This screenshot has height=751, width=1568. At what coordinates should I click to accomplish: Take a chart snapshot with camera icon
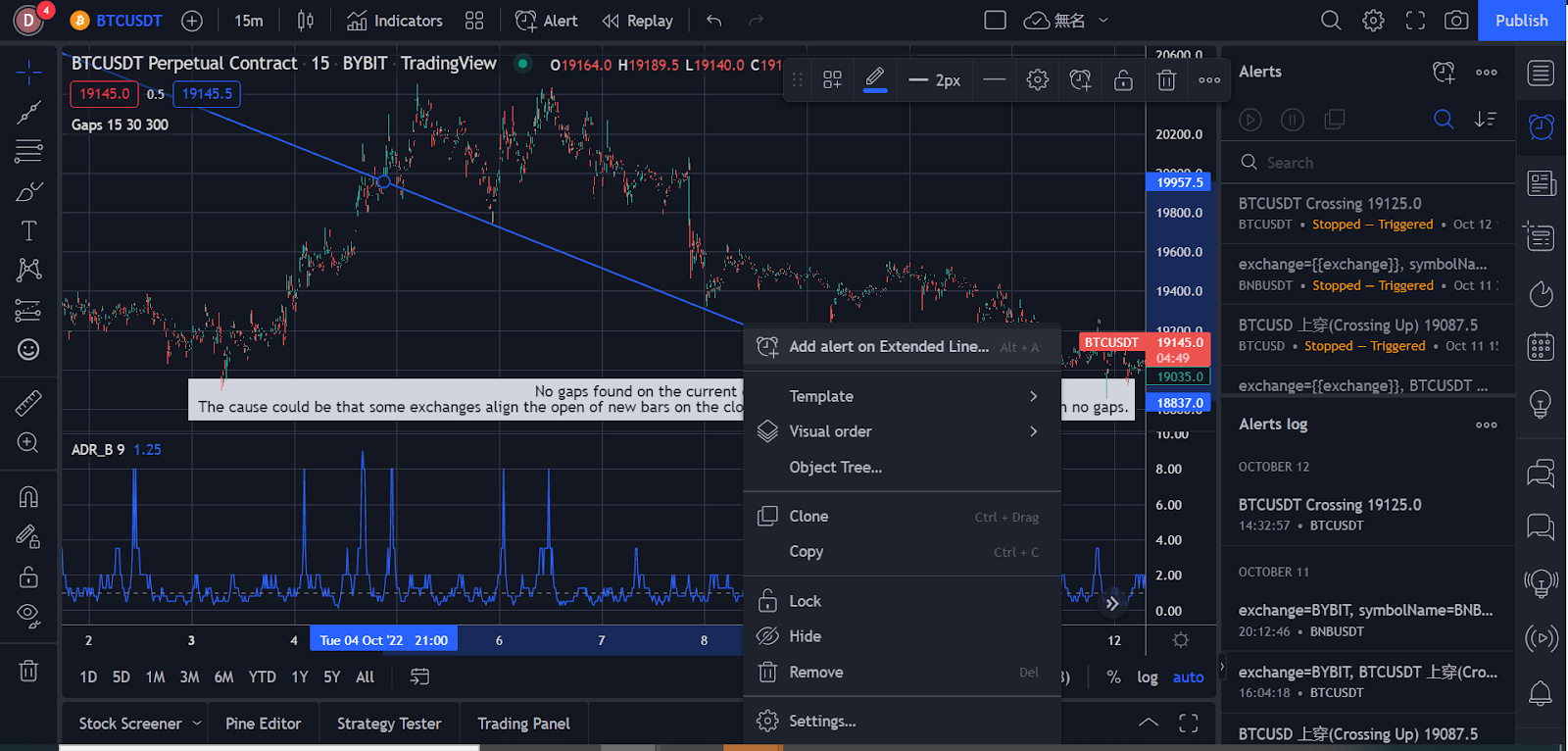tap(1456, 21)
